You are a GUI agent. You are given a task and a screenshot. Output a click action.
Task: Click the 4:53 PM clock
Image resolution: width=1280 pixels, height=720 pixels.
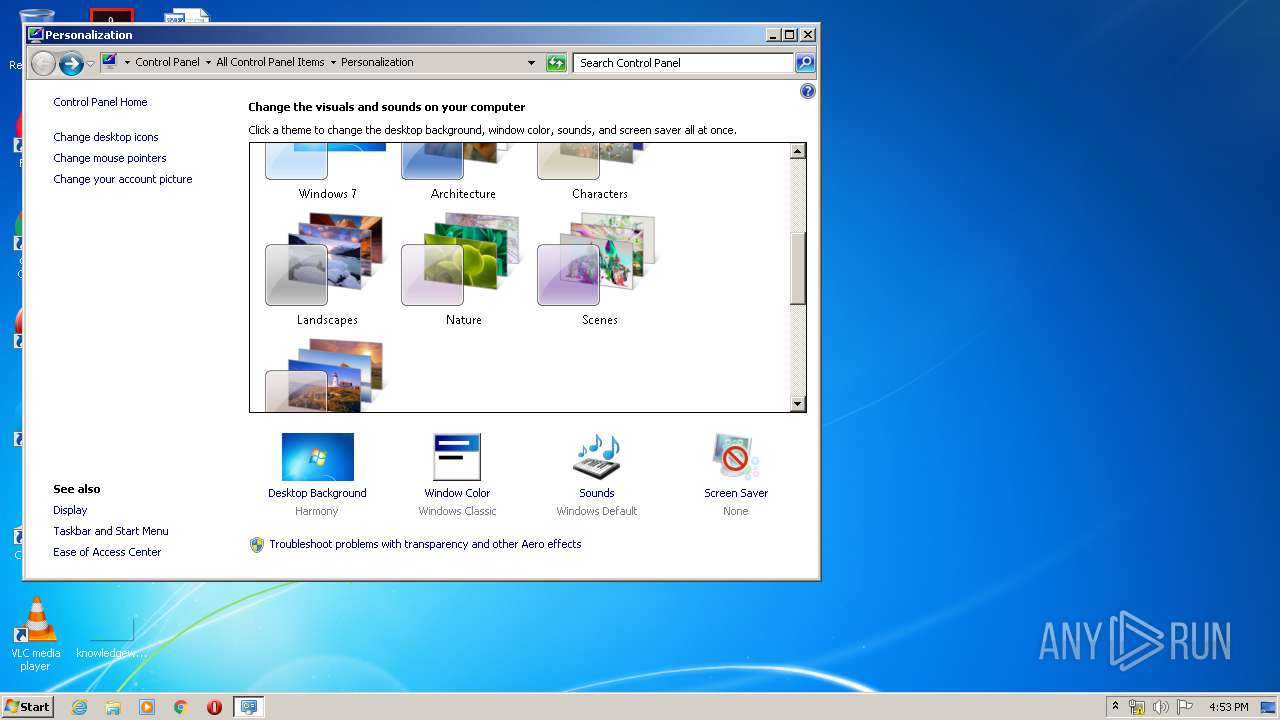(1228, 707)
